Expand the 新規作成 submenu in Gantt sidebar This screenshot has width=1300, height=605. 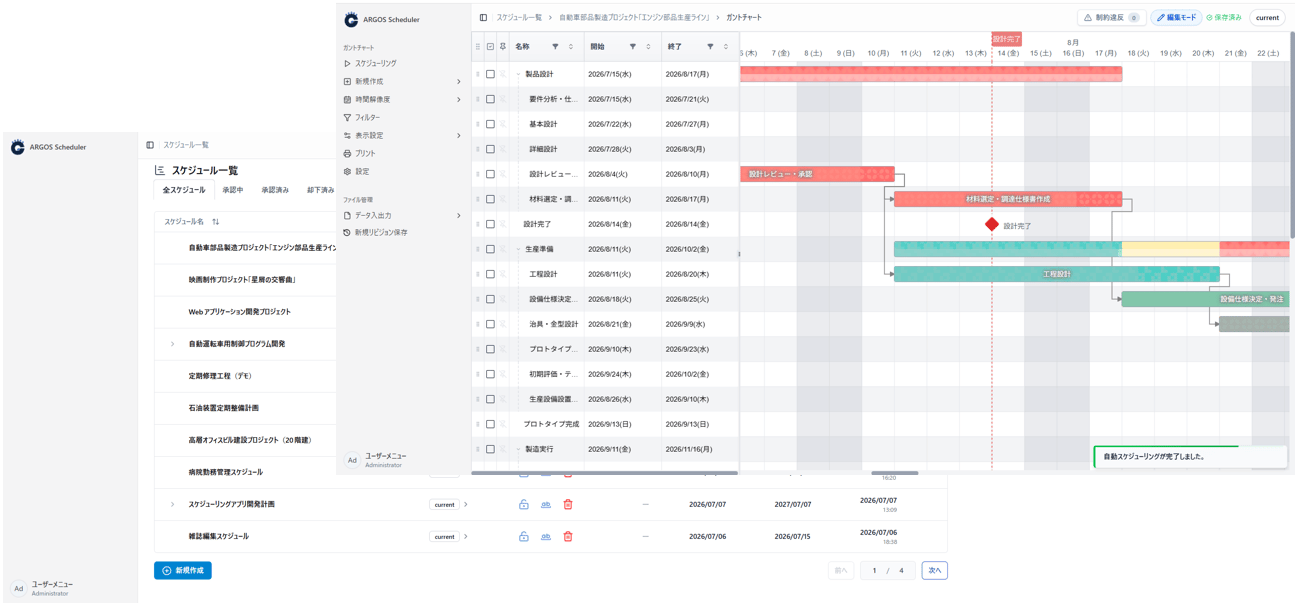pos(459,82)
